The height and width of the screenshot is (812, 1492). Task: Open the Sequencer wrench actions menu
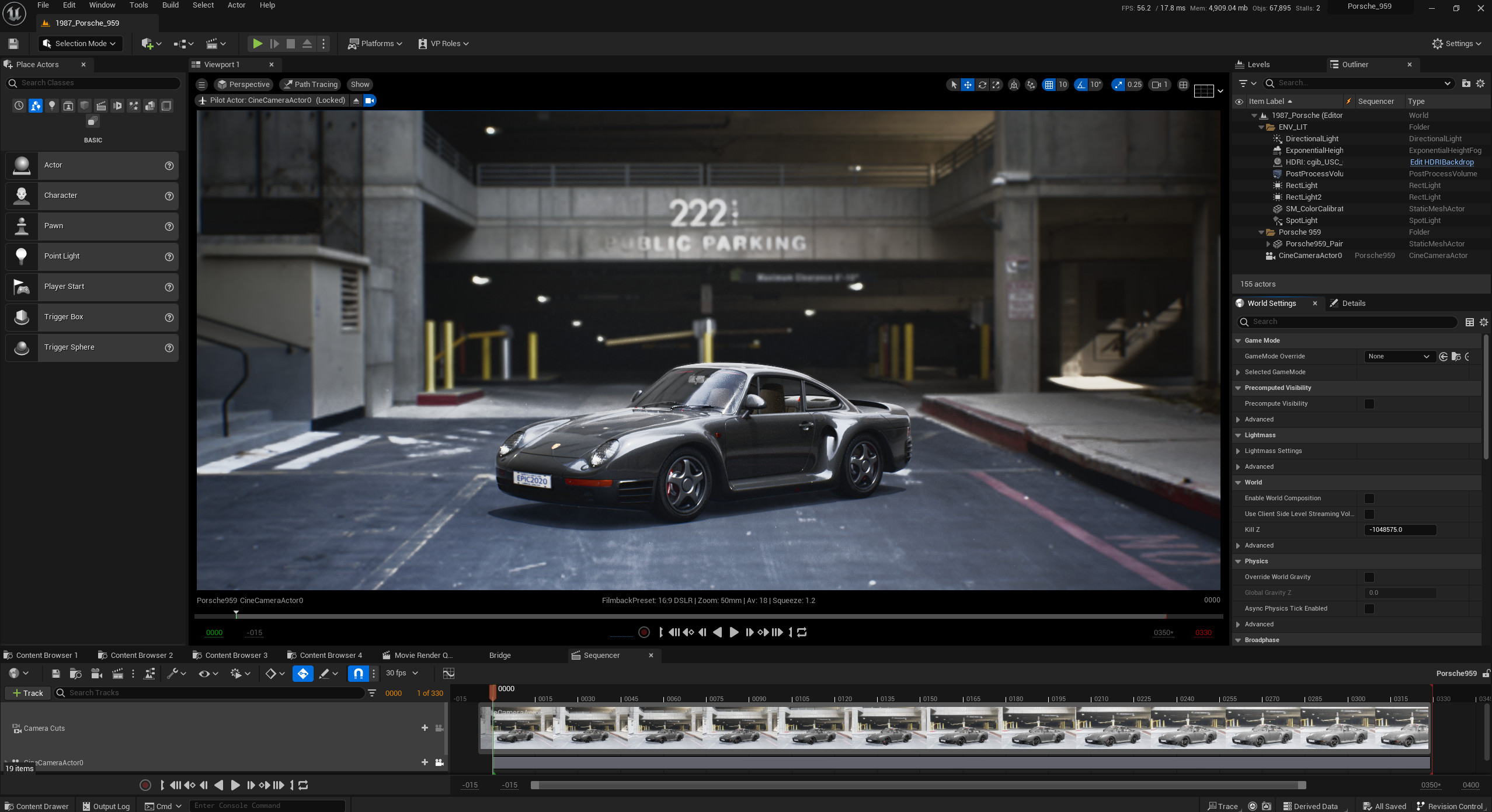coord(176,674)
